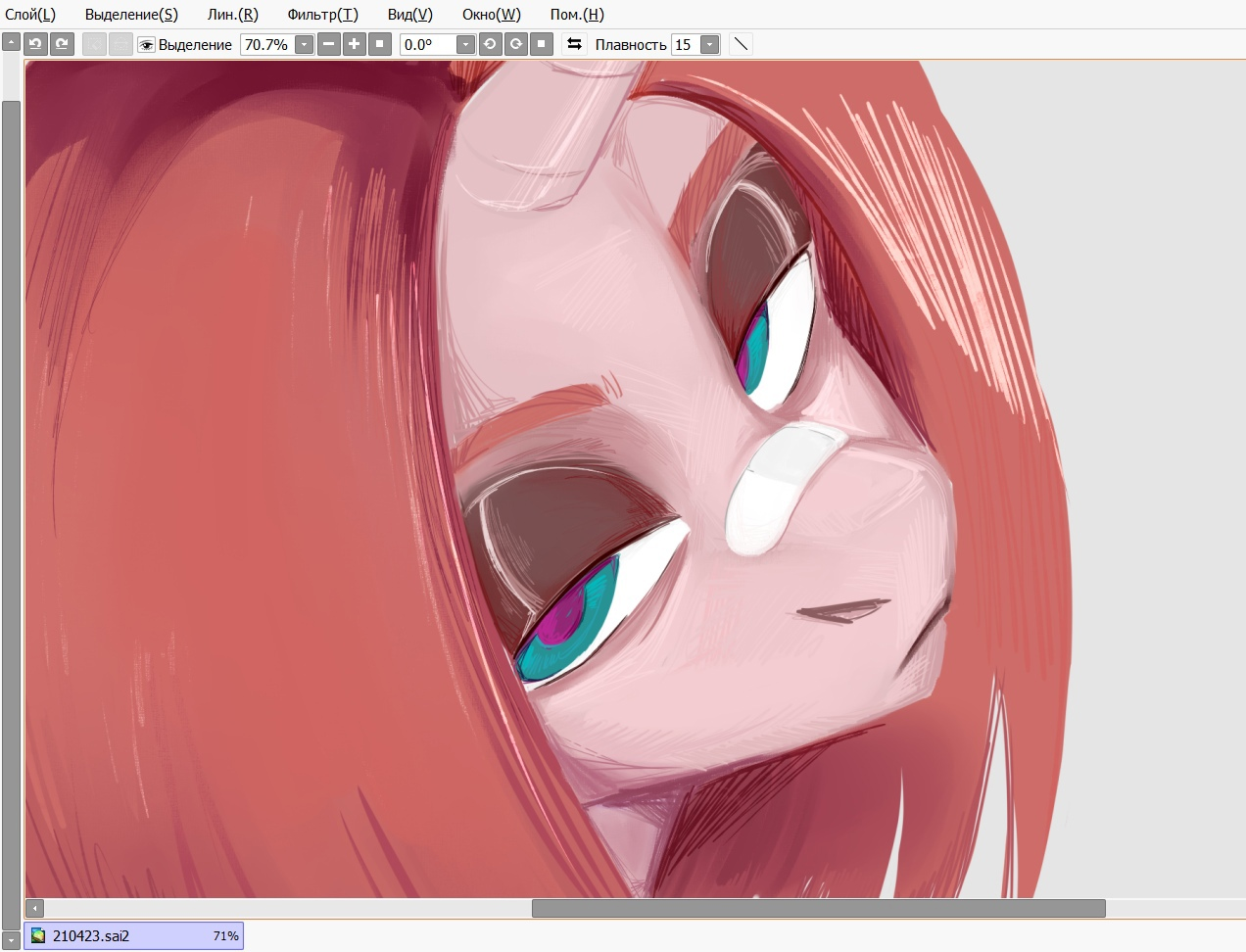
Task: Click the second disabled button before the eye
Action: [x=120, y=44]
